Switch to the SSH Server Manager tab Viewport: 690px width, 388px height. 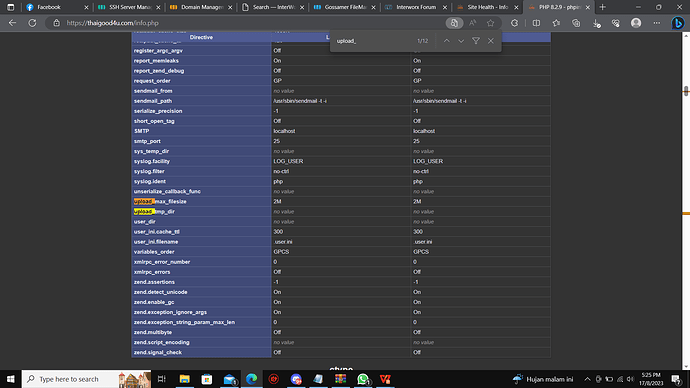pos(128,7)
